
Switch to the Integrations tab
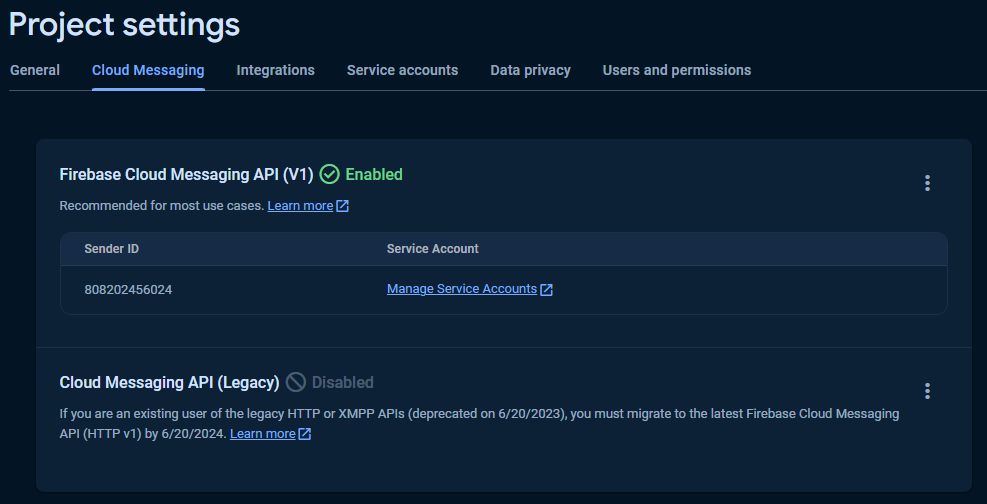pyautogui.click(x=275, y=70)
